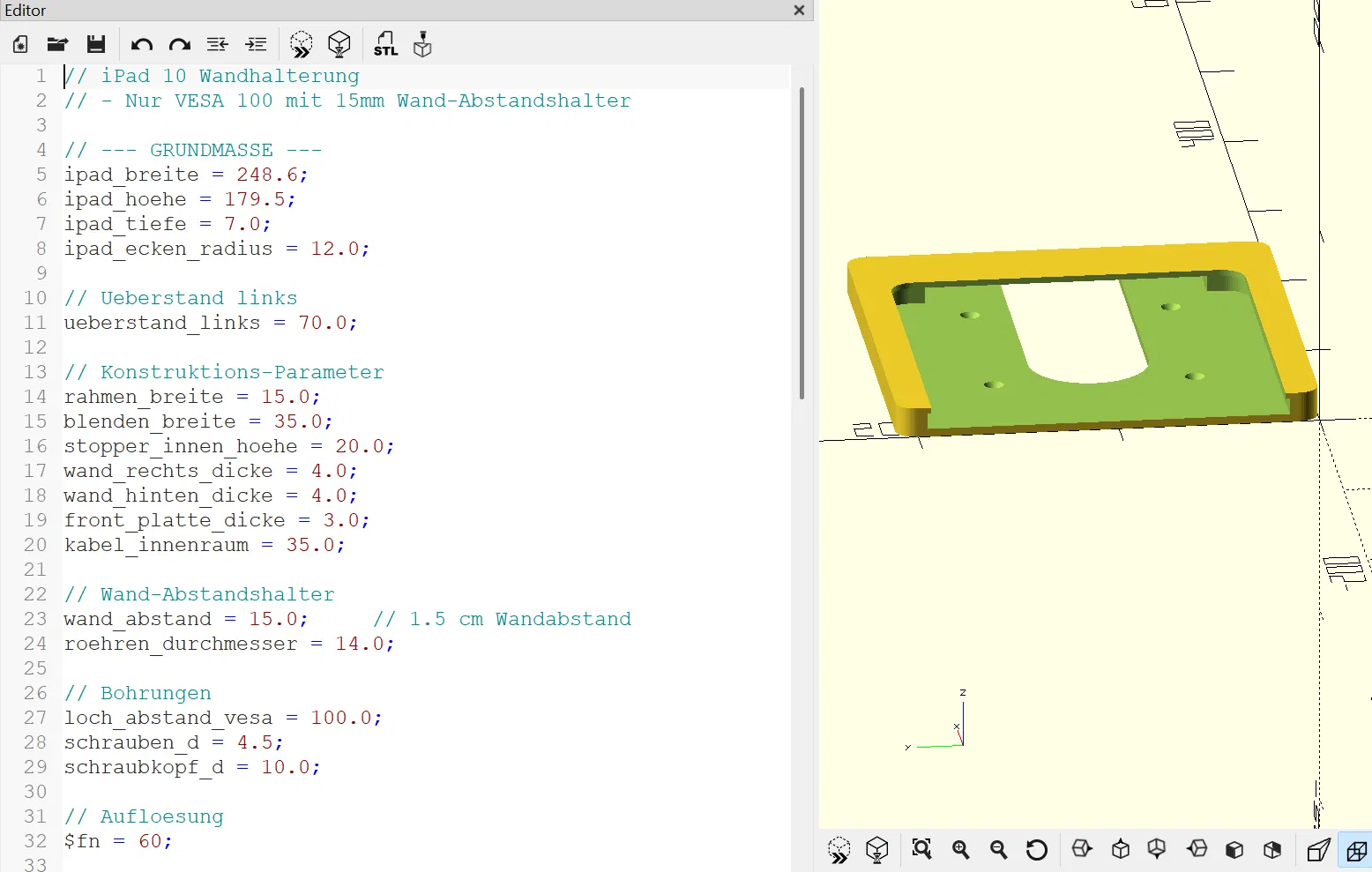Click the 'rahmen_breite = 15.0;' line
The height and width of the screenshot is (872, 1372).
click(x=192, y=397)
